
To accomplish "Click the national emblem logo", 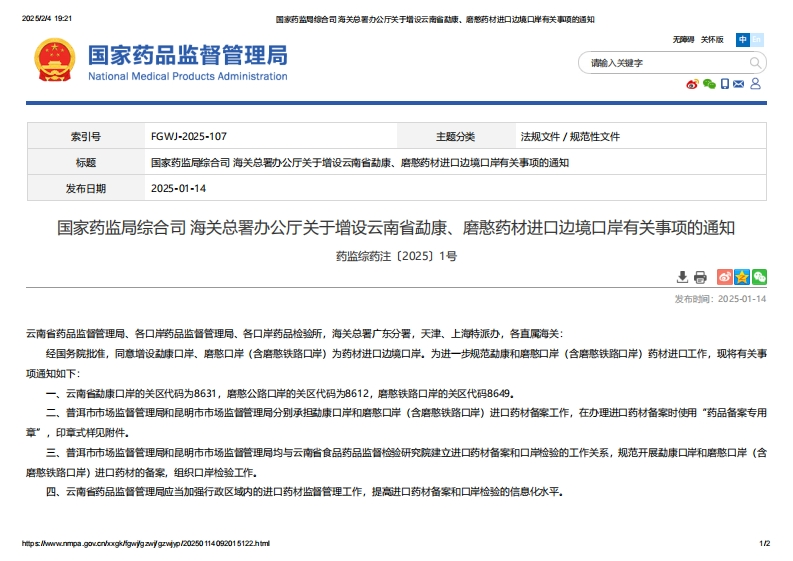I will click(54, 62).
